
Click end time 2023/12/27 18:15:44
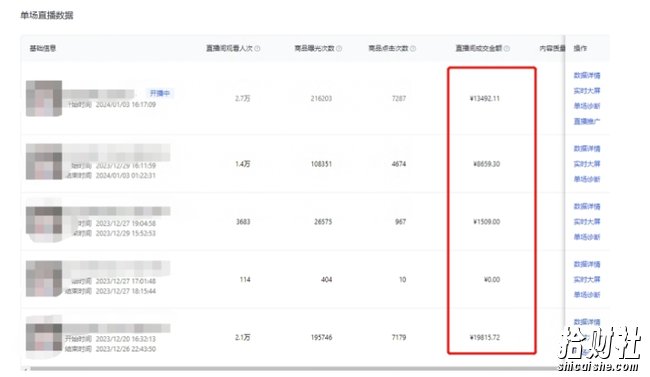126,291
